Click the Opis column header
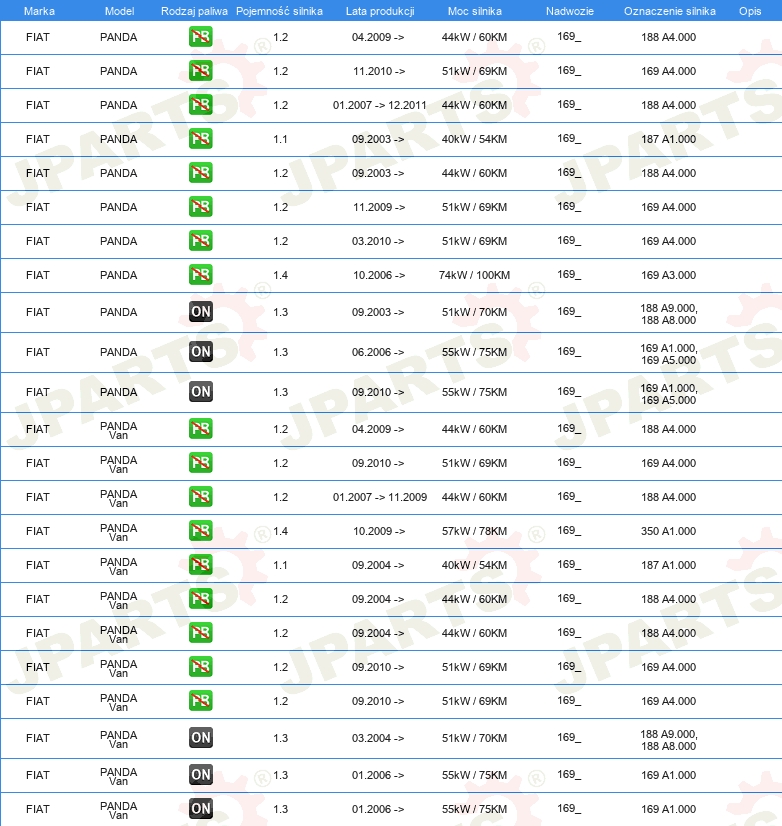This screenshot has height=826, width=782. pos(750,11)
